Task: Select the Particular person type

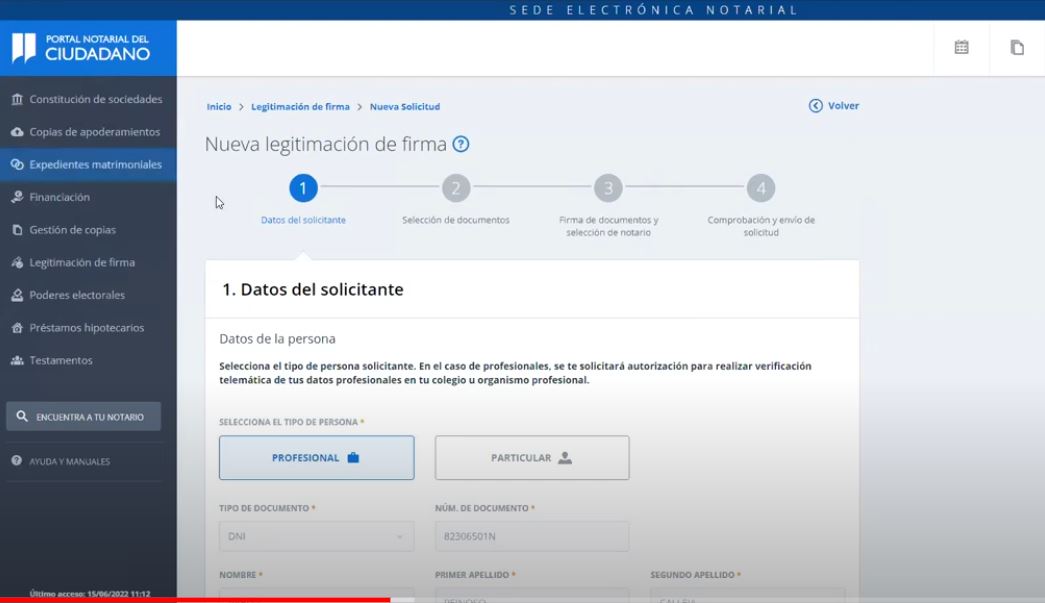Action: (x=532, y=458)
